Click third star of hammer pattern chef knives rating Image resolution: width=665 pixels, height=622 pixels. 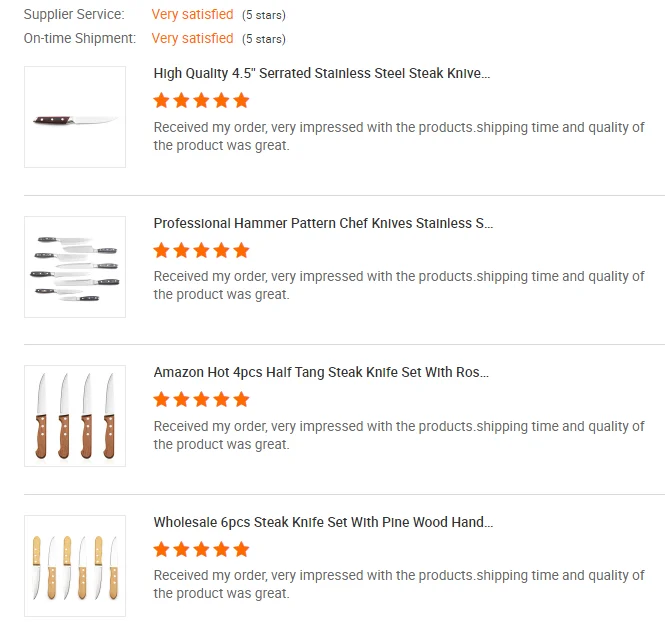(201, 250)
